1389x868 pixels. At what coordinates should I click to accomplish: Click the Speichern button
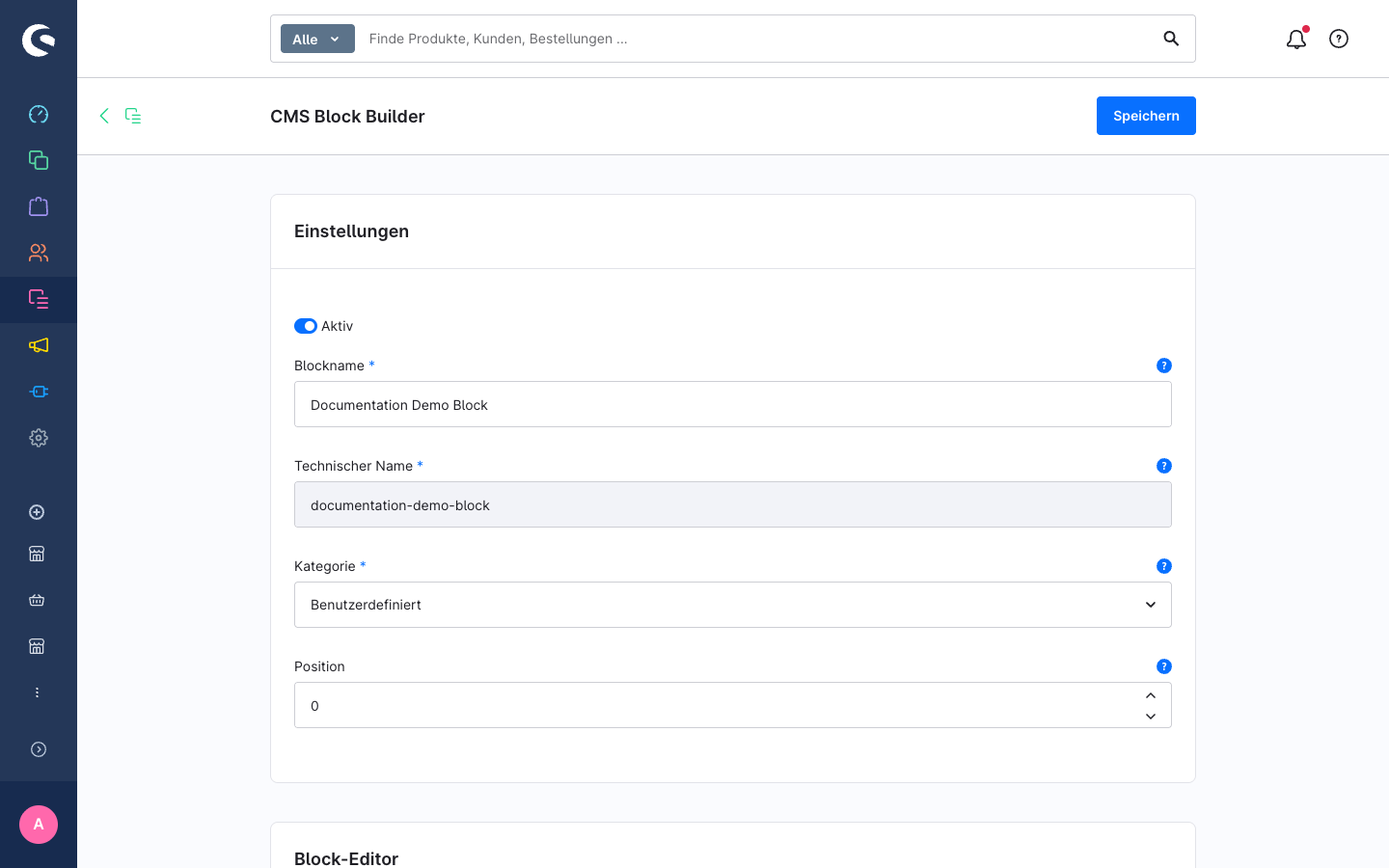1146,116
